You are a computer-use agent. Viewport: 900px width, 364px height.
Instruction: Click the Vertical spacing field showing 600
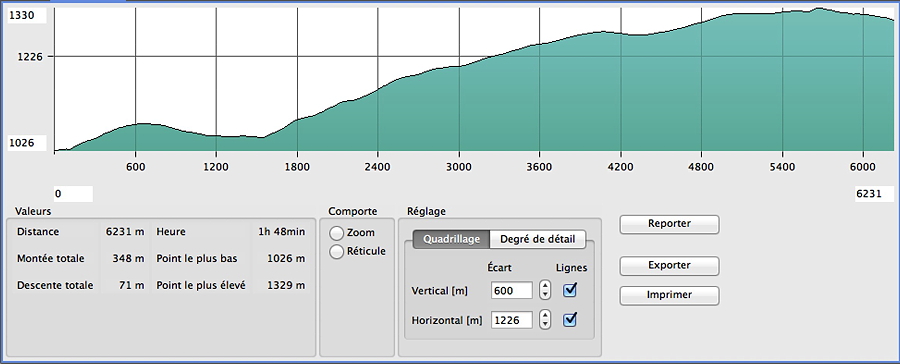coord(512,291)
